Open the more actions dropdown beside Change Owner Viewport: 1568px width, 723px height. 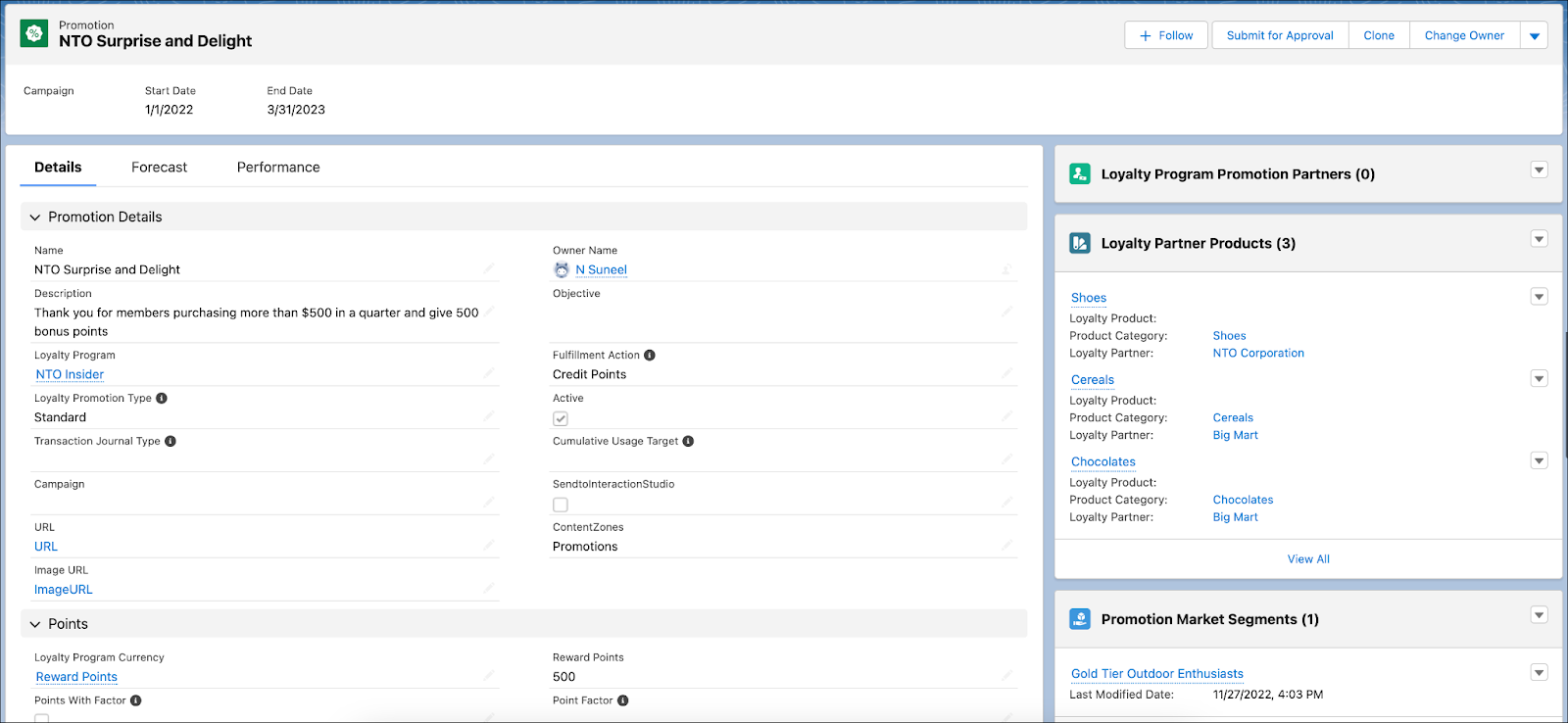[x=1535, y=35]
